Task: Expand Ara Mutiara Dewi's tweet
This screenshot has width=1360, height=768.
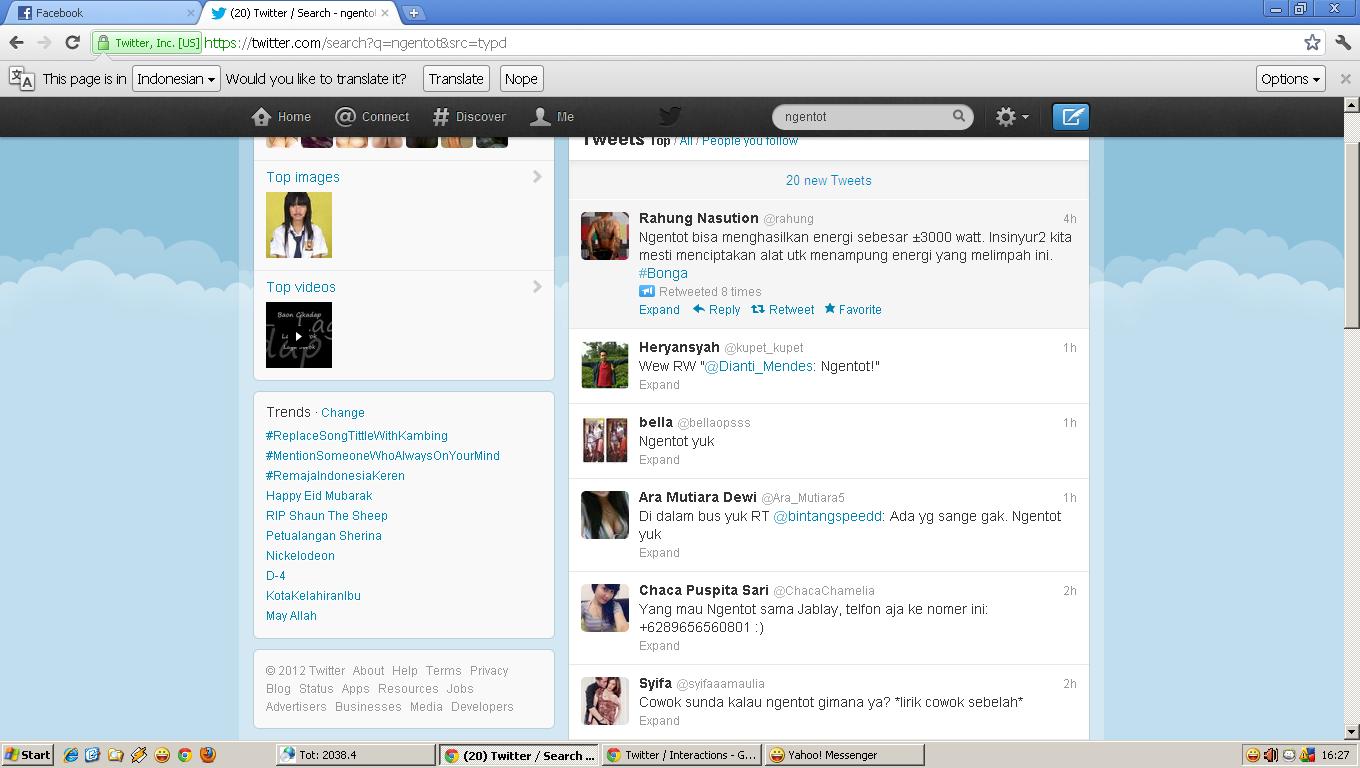Action: 659,553
